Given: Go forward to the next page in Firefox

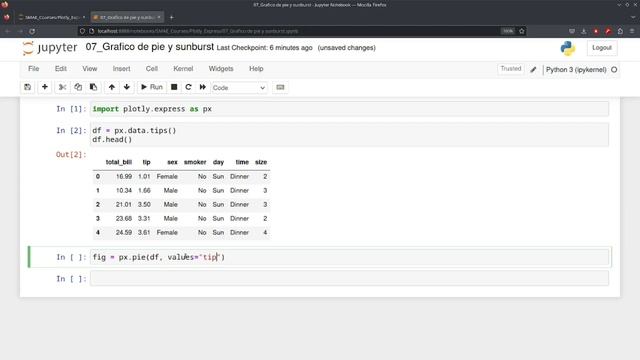Looking at the screenshot, I should tap(20, 31).
